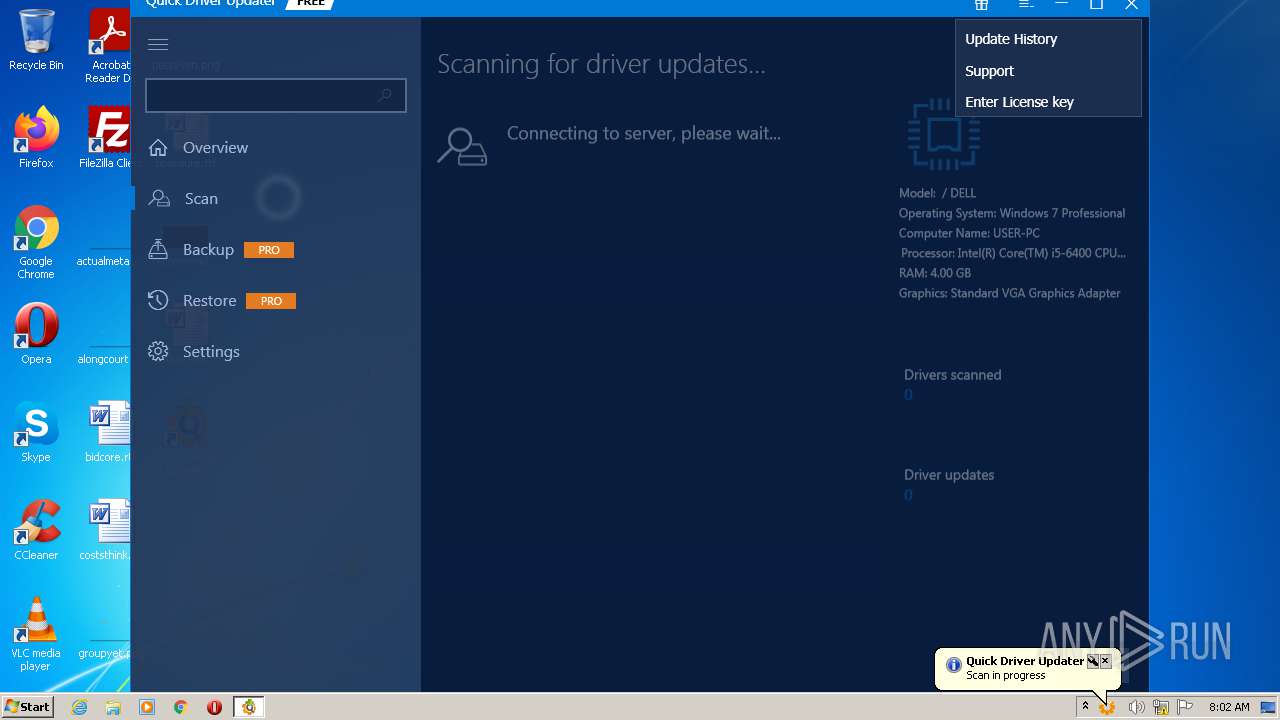Click the processor chip illustration
Viewport: 1280px width, 720px height.
click(944, 134)
